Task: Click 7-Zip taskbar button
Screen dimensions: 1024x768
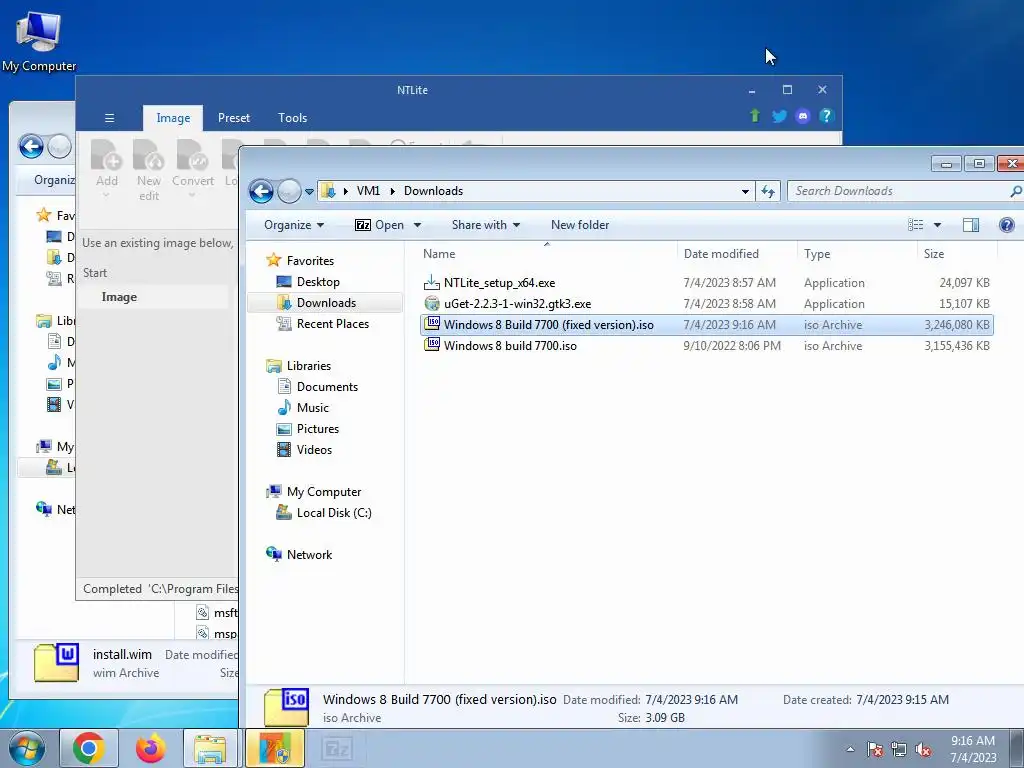Action: (337, 748)
